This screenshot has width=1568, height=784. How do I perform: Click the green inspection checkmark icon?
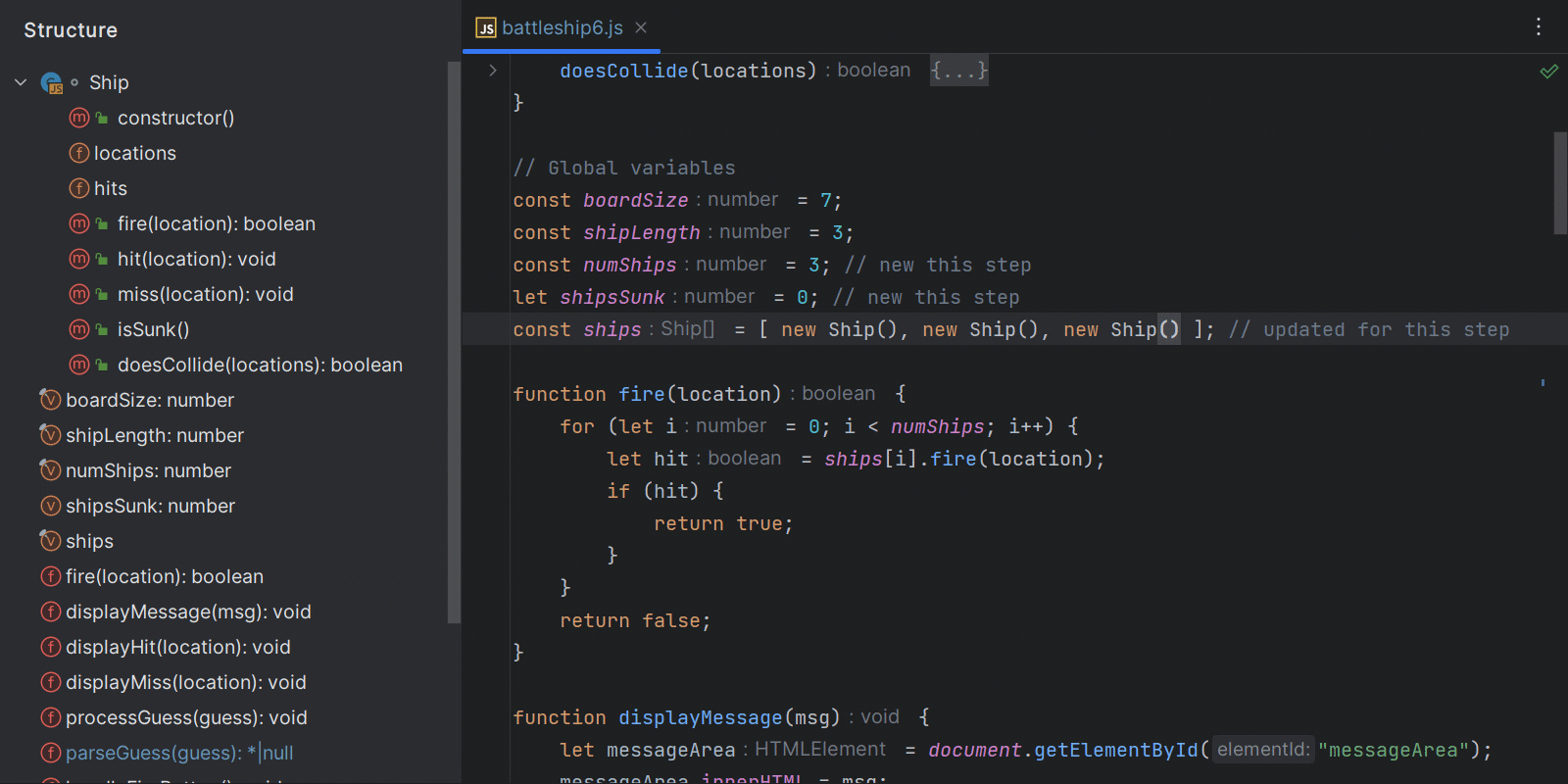click(x=1548, y=72)
